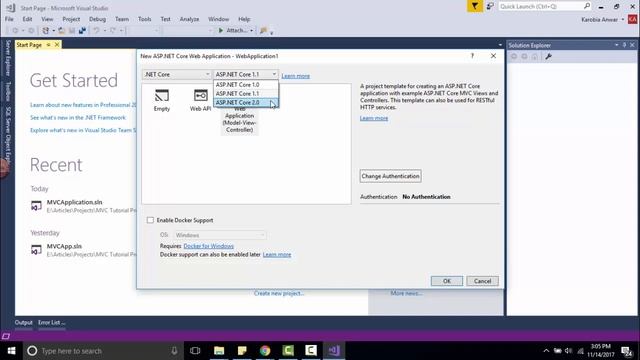
Task: Open Karobia Anwar account dropdown
Action: (623, 19)
